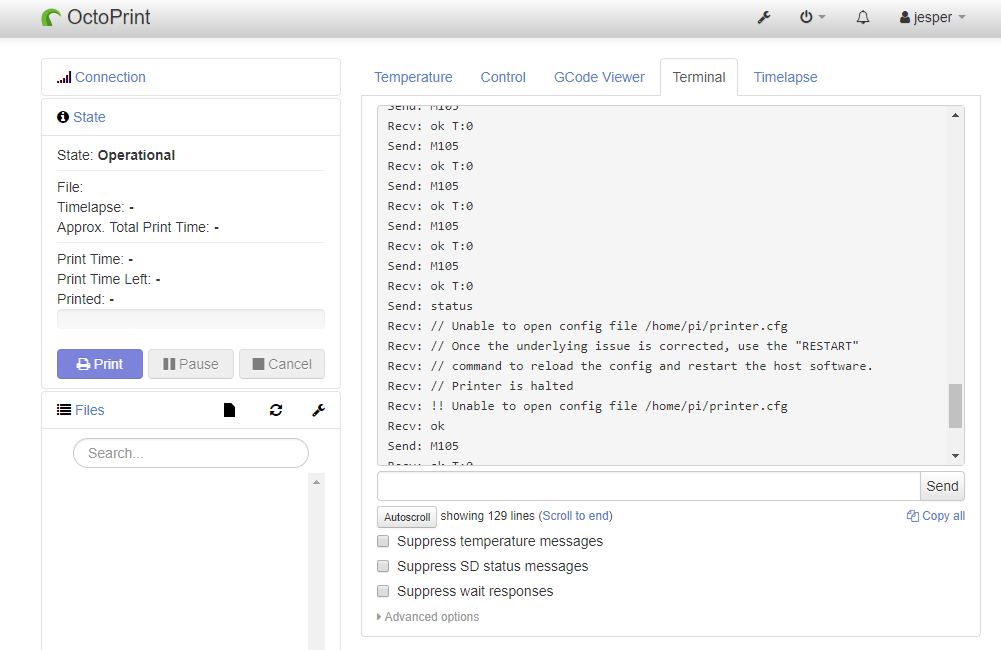The height and width of the screenshot is (650, 1001).
Task: Collapse the Files panel heading
Action: pos(89,410)
